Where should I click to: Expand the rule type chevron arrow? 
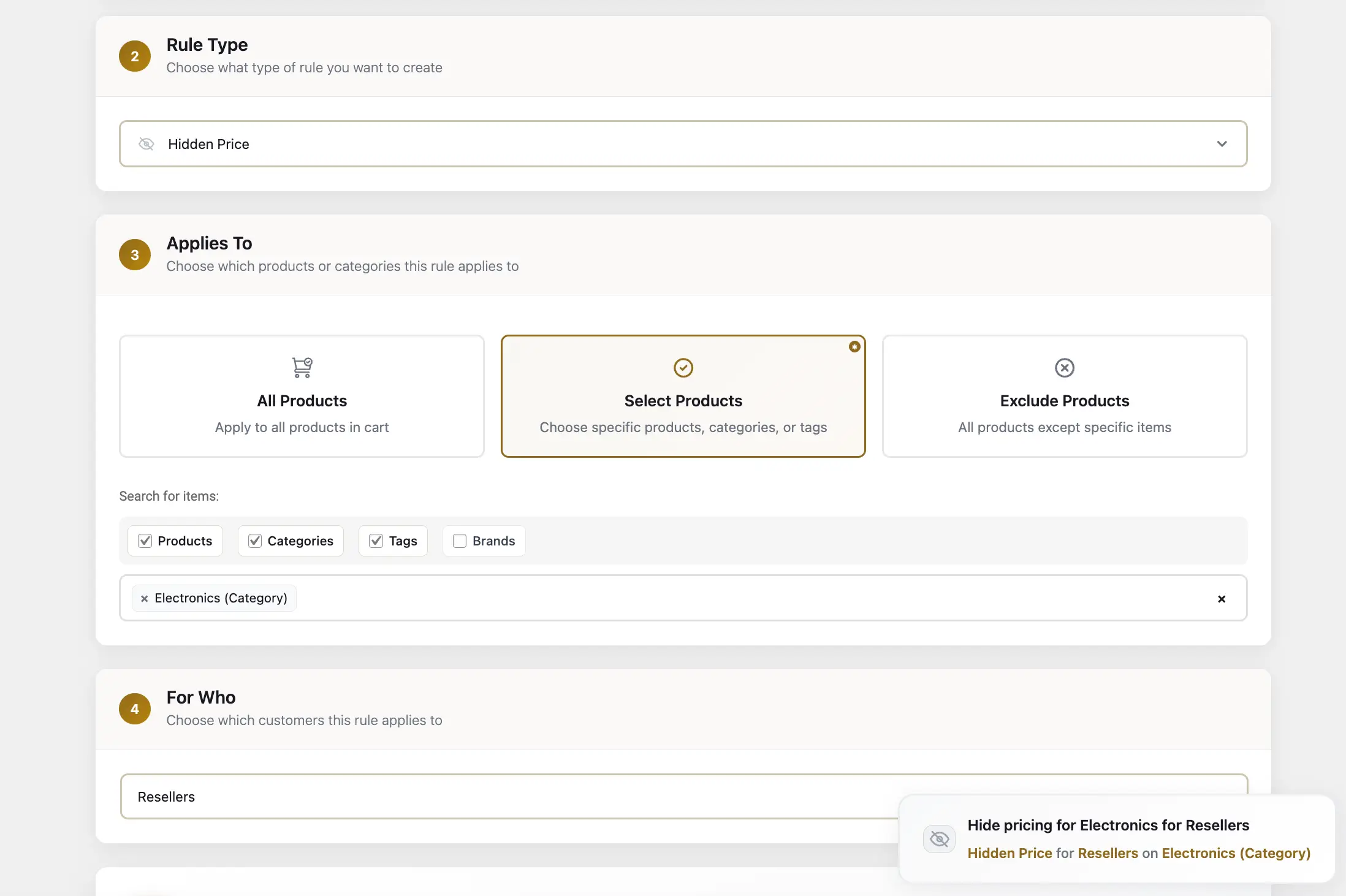1222,144
